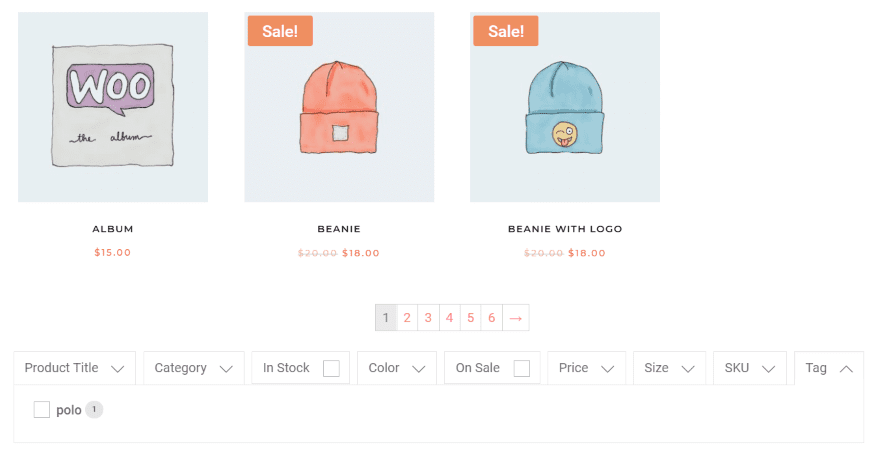Go to next page using arrow
Viewport: 880px width, 451px height.
tap(515, 318)
